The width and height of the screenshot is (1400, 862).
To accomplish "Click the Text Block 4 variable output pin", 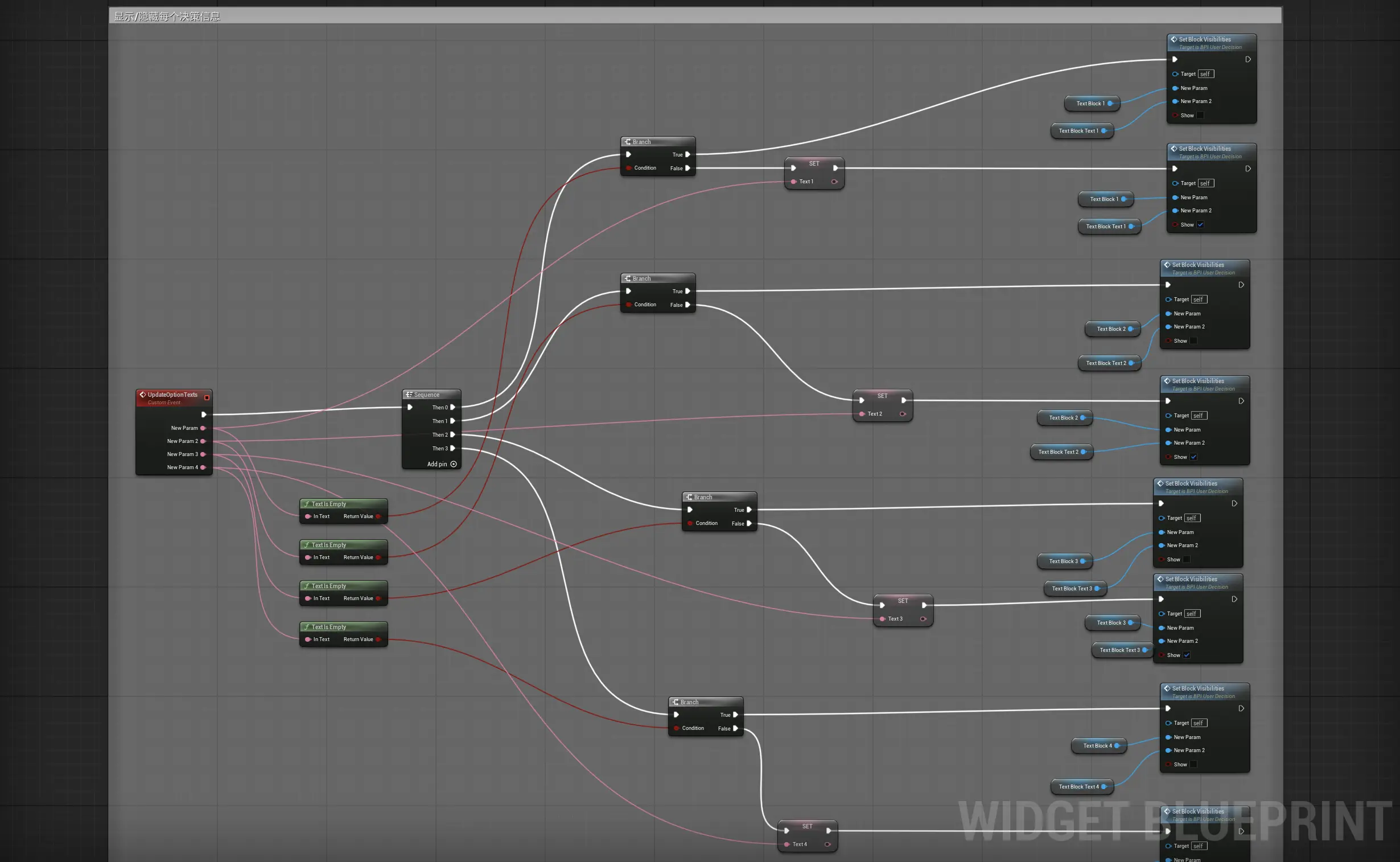I will coord(1117,745).
